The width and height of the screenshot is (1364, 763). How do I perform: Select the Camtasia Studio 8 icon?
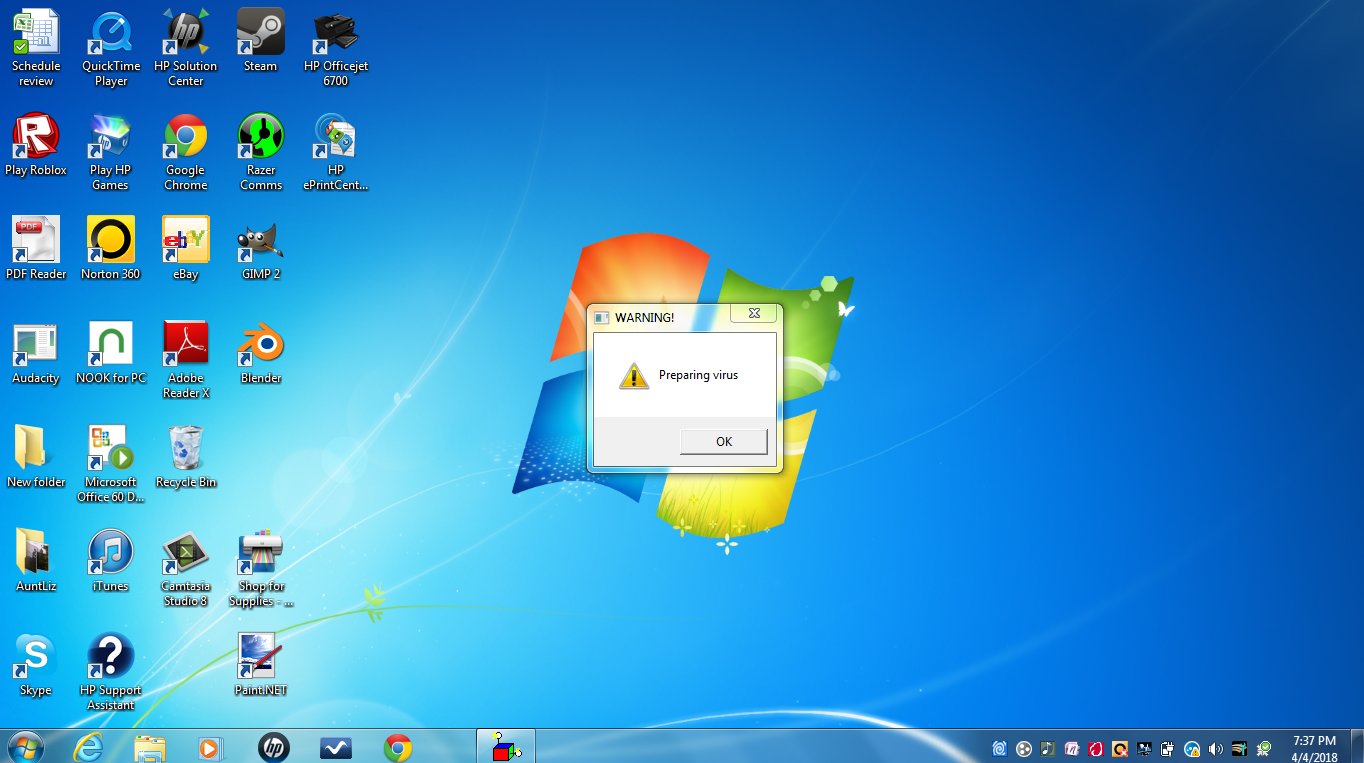click(186, 568)
